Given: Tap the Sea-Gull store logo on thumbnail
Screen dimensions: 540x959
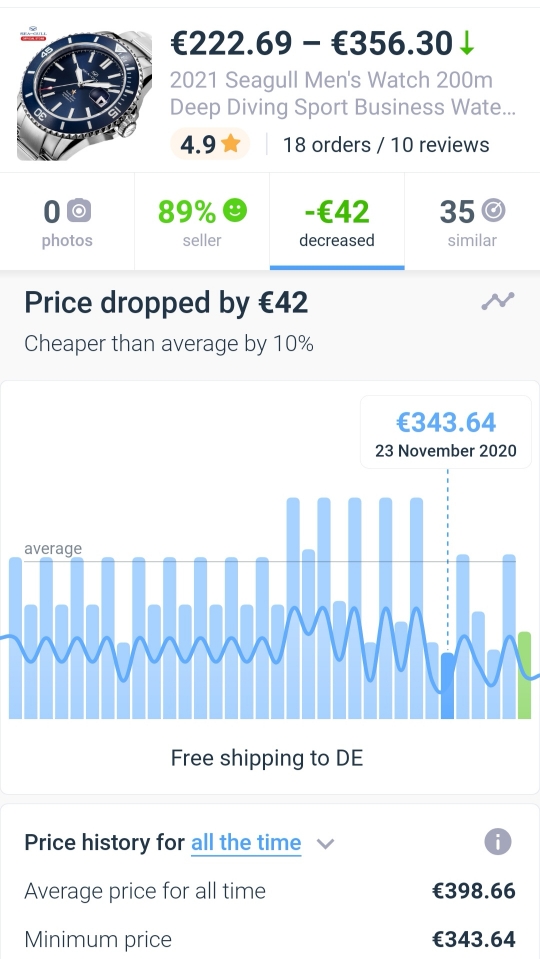Looking at the screenshot, I should pos(30,33).
